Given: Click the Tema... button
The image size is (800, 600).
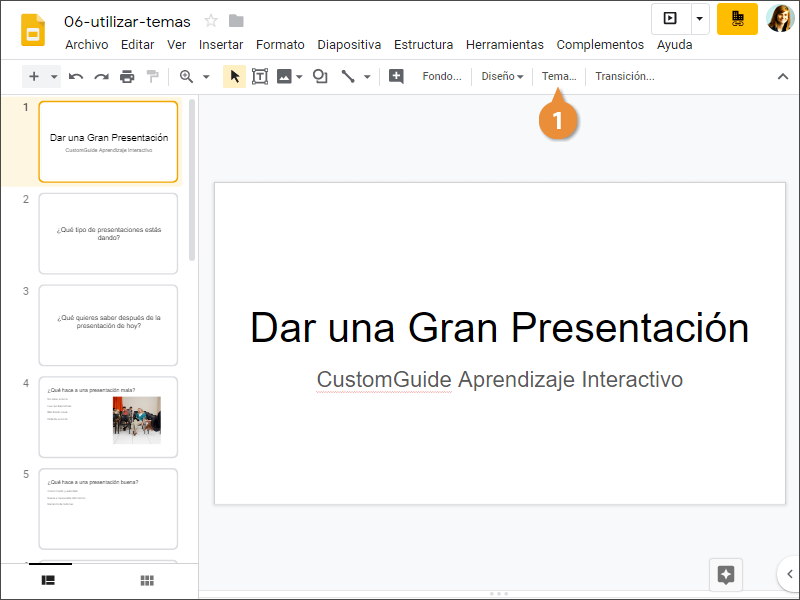Looking at the screenshot, I should [x=559, y=76].
